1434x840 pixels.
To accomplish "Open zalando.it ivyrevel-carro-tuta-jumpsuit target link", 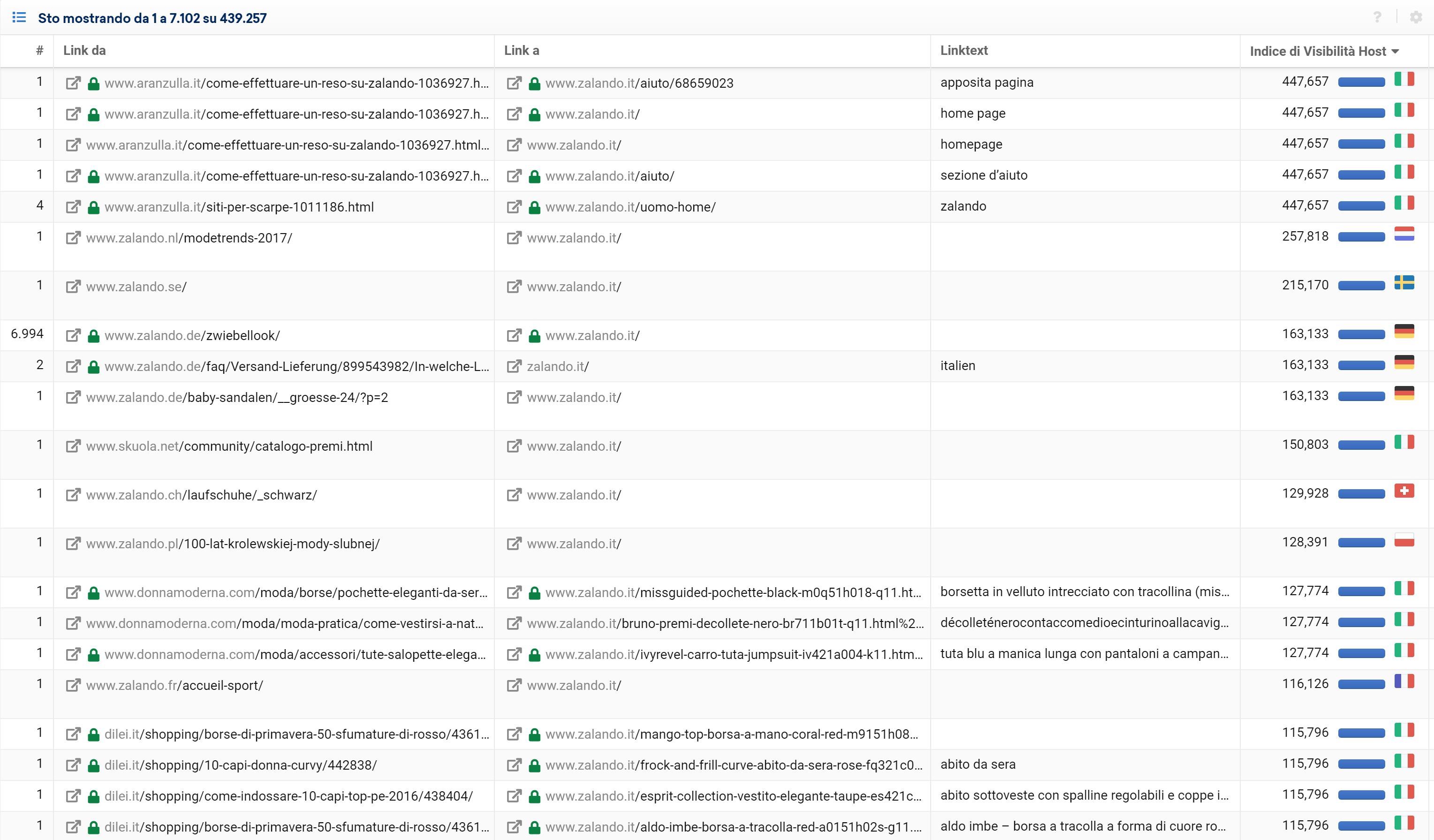I will point(734,654).
